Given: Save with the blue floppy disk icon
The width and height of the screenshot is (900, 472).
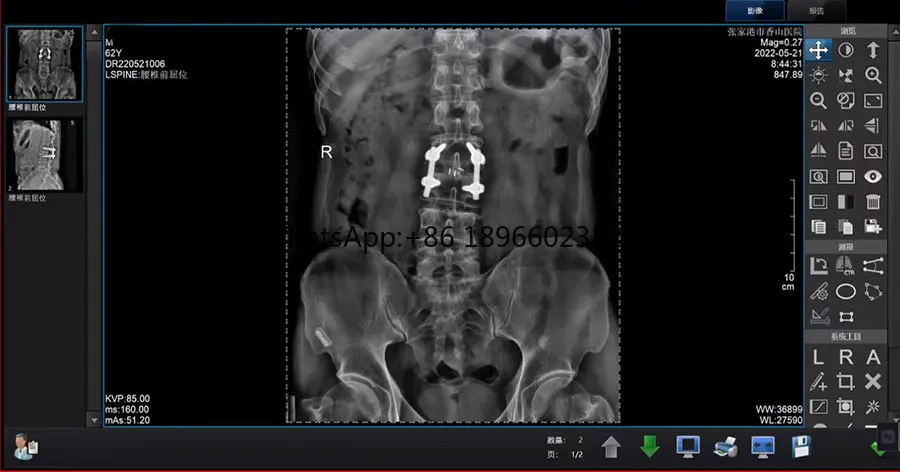Looking at the screenshot, I should click(801, 446).
